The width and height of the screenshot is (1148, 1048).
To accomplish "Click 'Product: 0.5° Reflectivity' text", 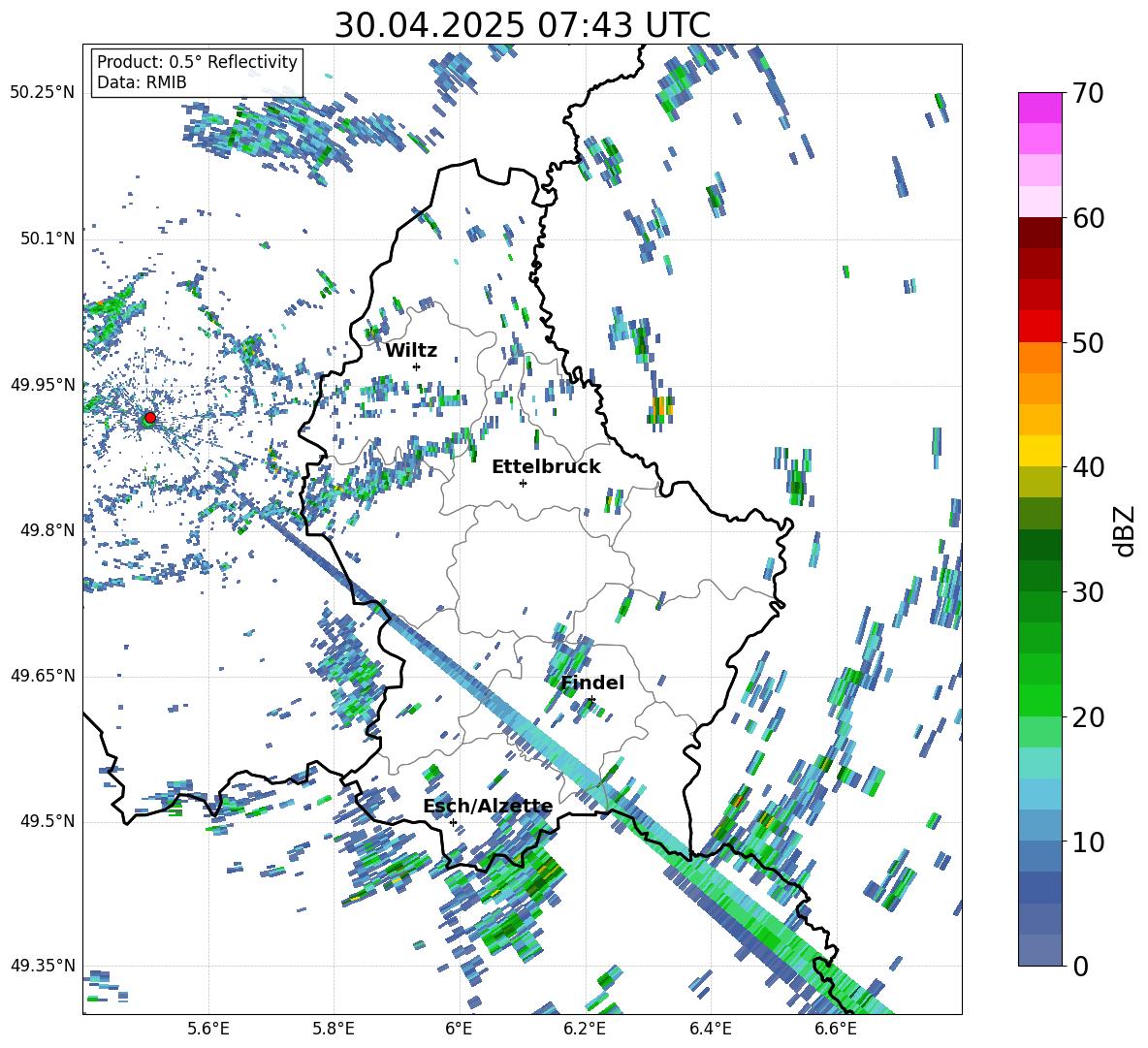I will pos(197,62).
